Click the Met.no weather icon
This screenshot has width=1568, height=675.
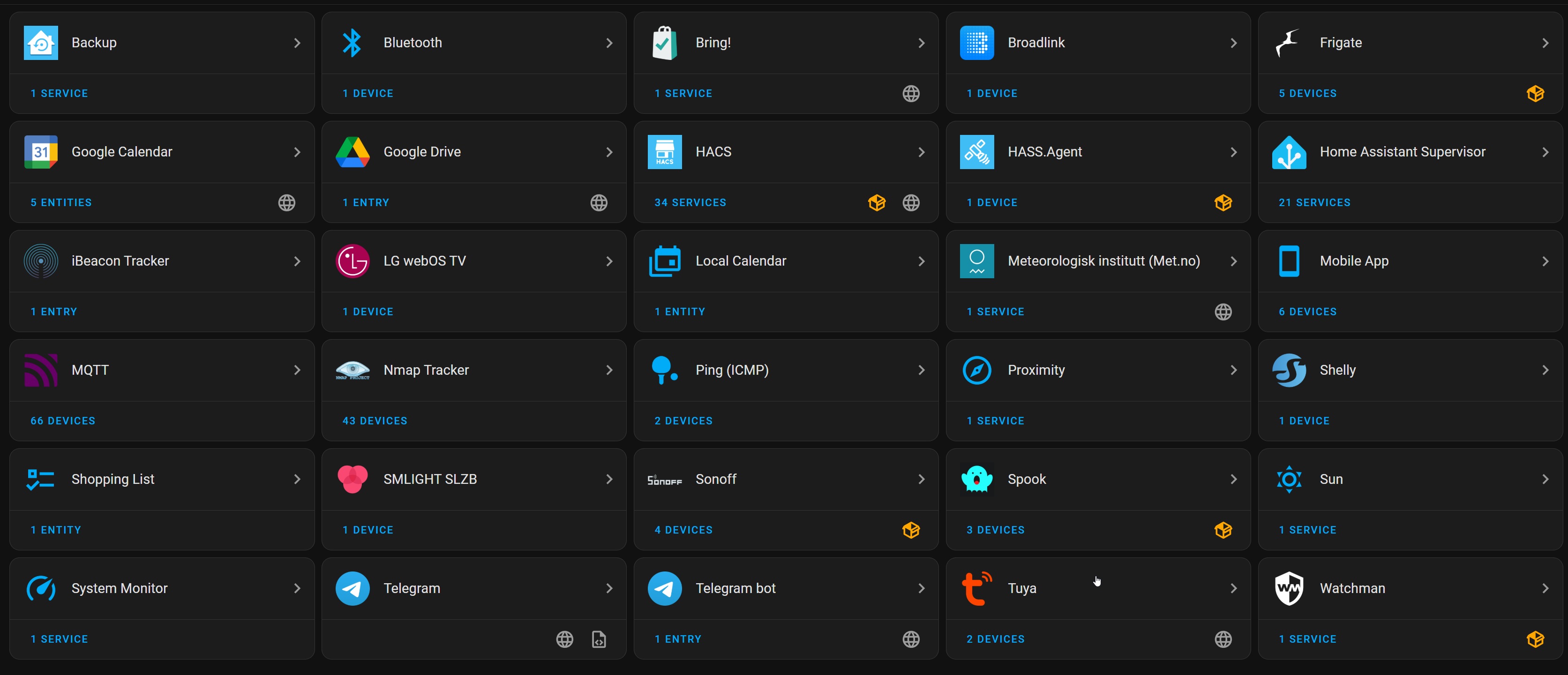[x=977, y=261]
